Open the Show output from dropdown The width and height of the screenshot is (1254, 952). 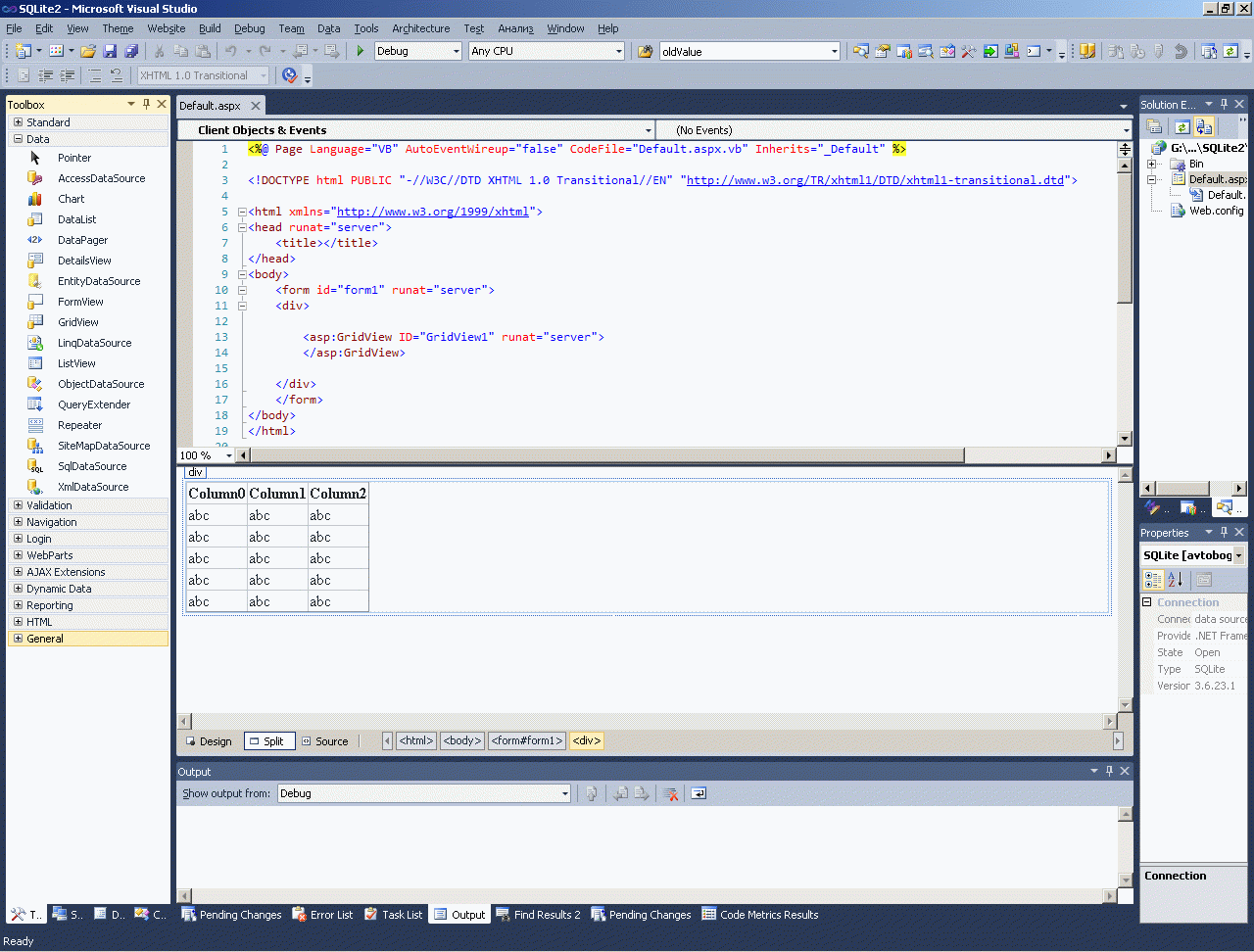(x=564, y=793)
